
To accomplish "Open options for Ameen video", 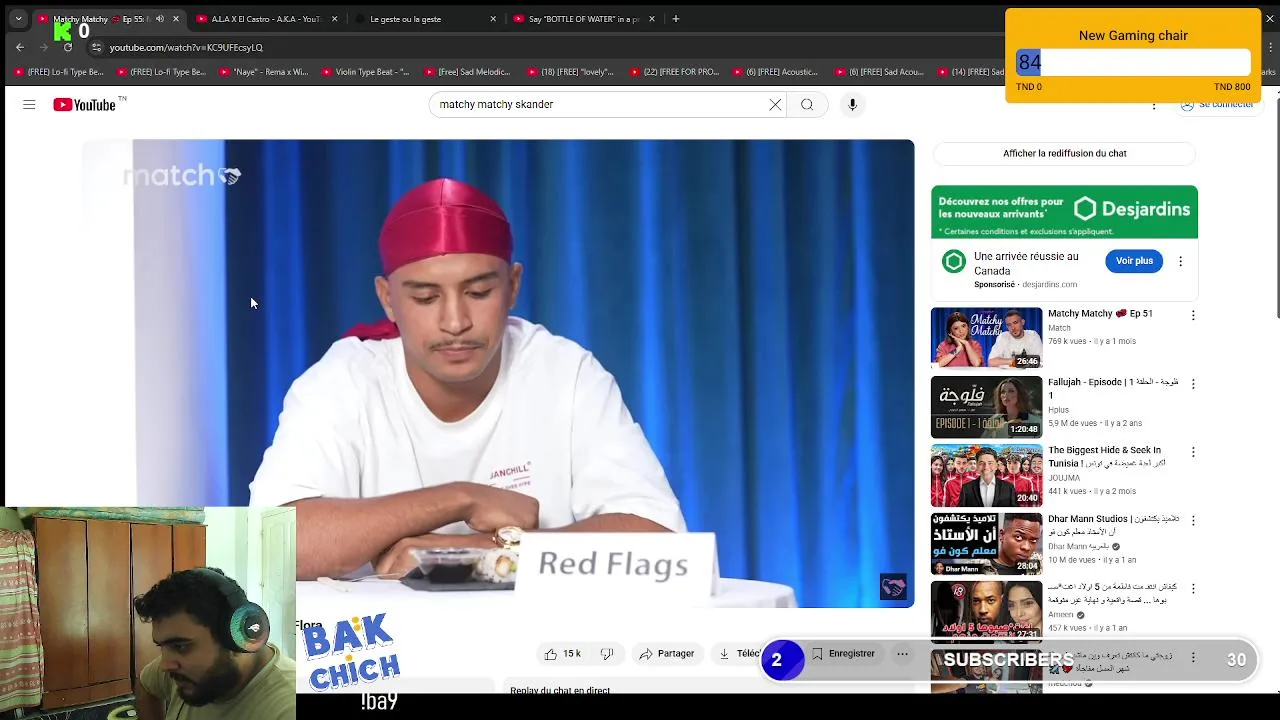I will click(1192, 589).
